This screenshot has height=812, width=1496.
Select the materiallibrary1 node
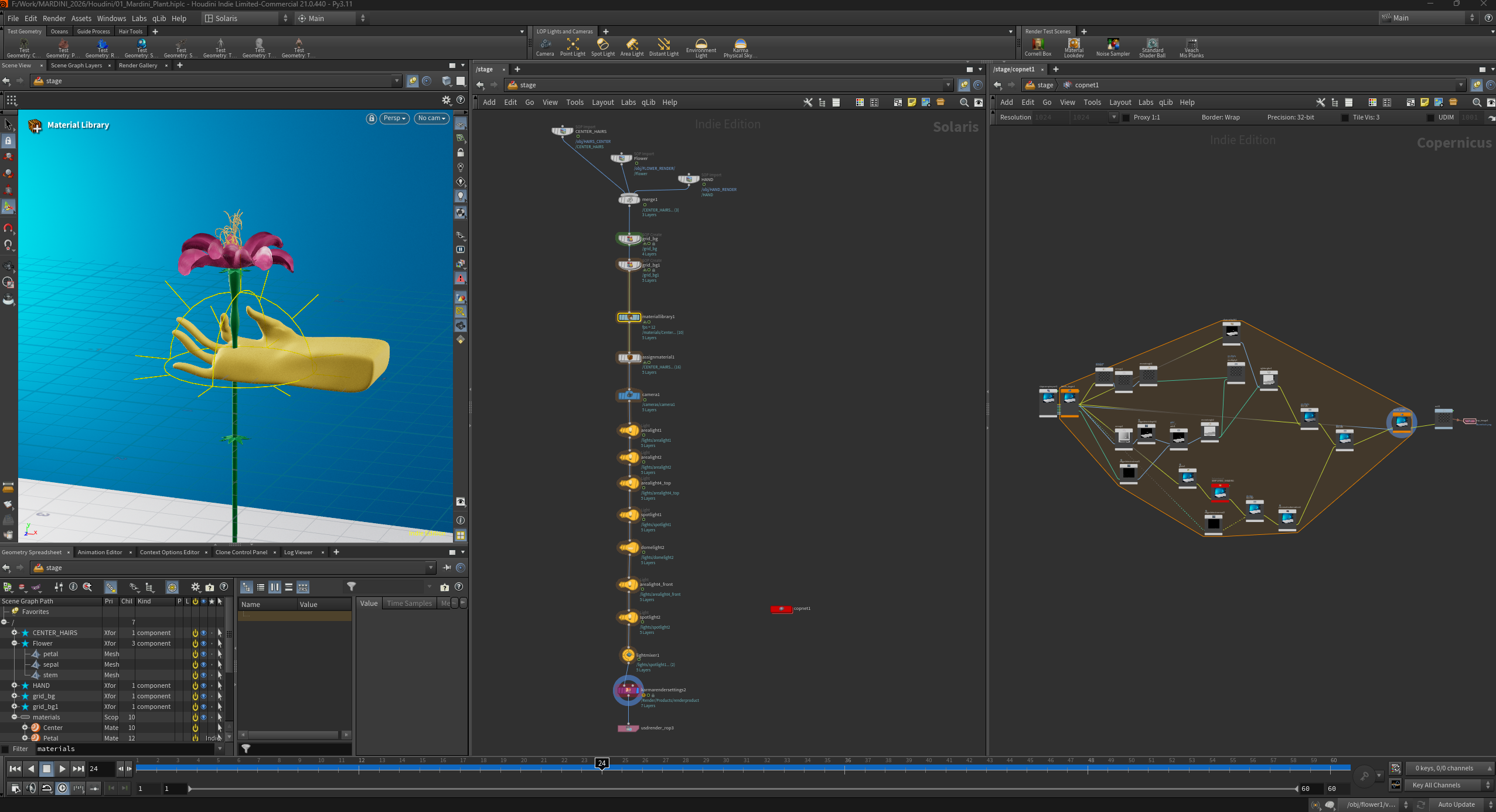[x=629, y=318]
